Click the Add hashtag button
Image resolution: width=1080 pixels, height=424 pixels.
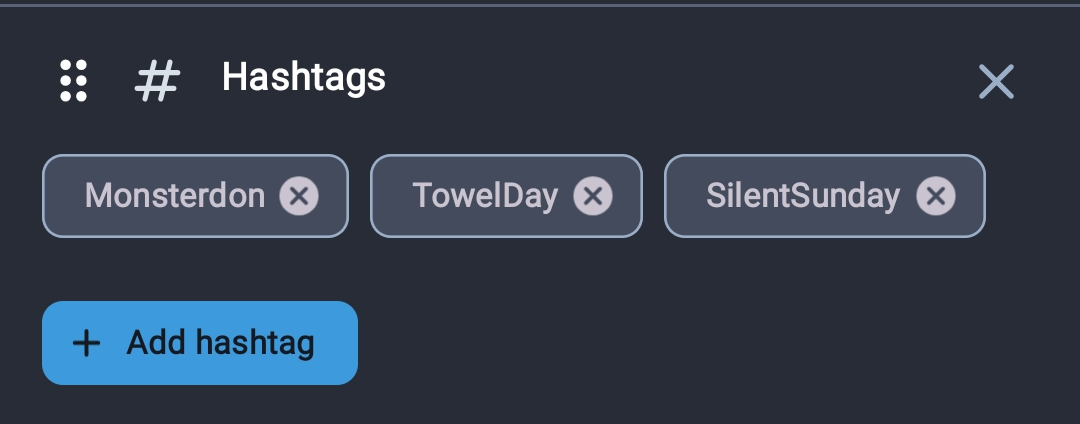coord(200,343)
